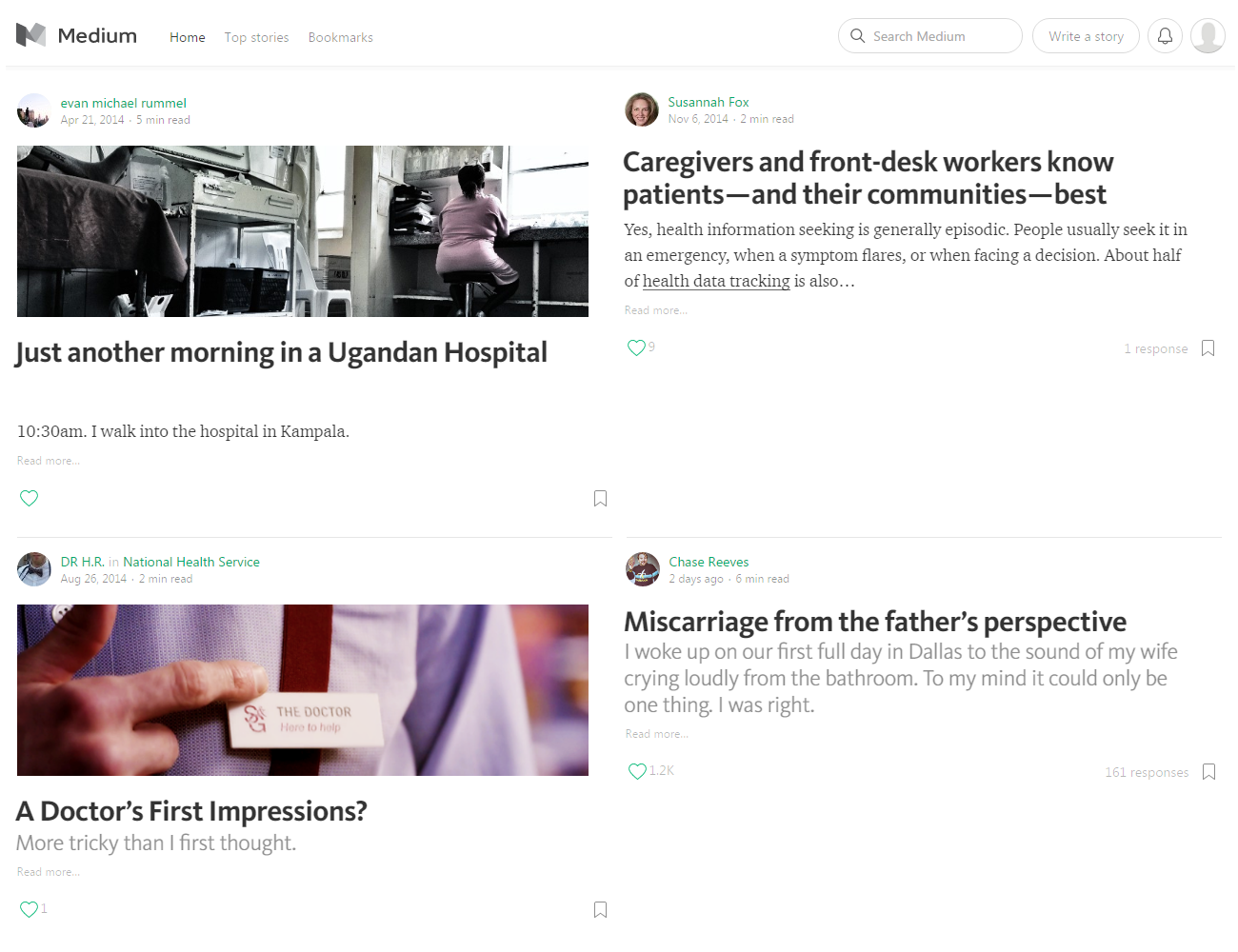The width and height of the screenshot is (1238, 952).
Task: Open the user profile avatar menu
Action: pyautogui.click(x=1208, y=36)
